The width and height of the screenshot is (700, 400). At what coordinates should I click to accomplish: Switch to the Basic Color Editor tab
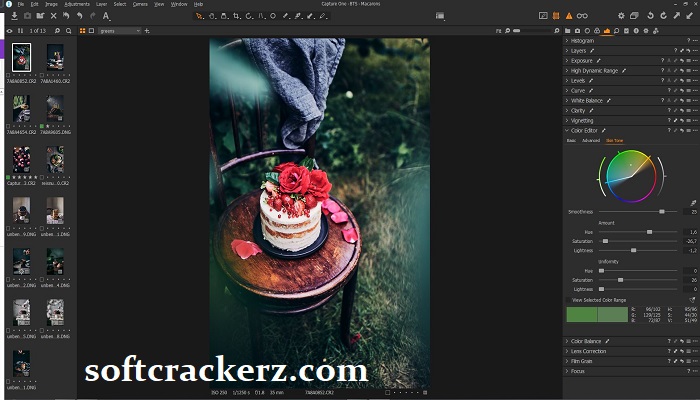tap(571, 141)
